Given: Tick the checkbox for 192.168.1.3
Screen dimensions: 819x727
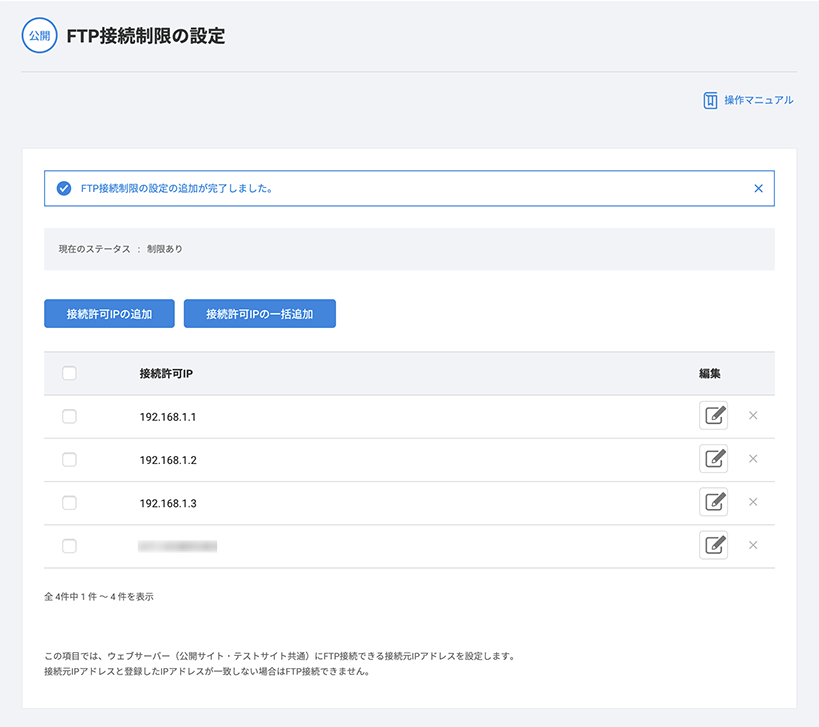Looking at the screenshot, I should coord(69,502).
